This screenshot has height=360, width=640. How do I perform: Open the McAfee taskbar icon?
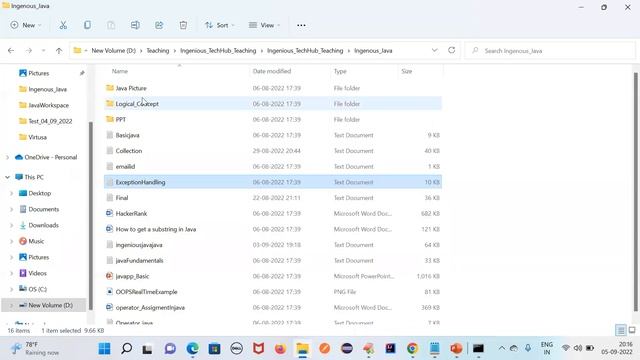click(258, 349)
